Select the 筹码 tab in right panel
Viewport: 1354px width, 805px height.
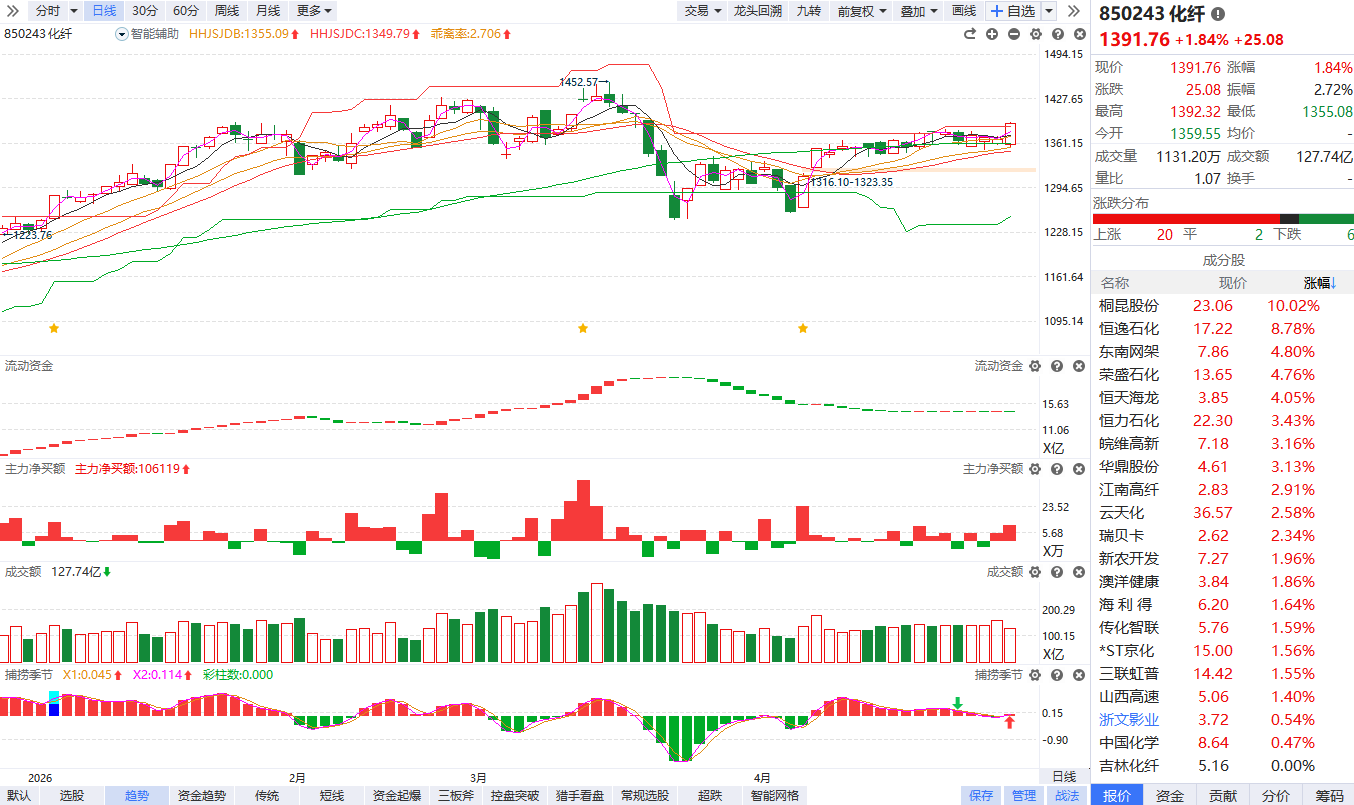click(x=1329, y=796)
